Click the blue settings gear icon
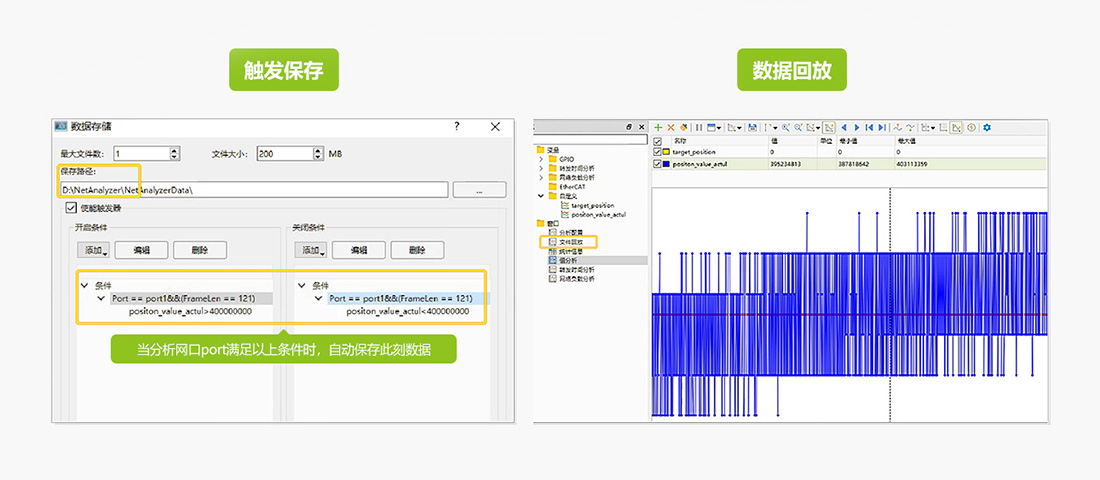Viewport: 1100px width, 480px height. click(987, 127)
